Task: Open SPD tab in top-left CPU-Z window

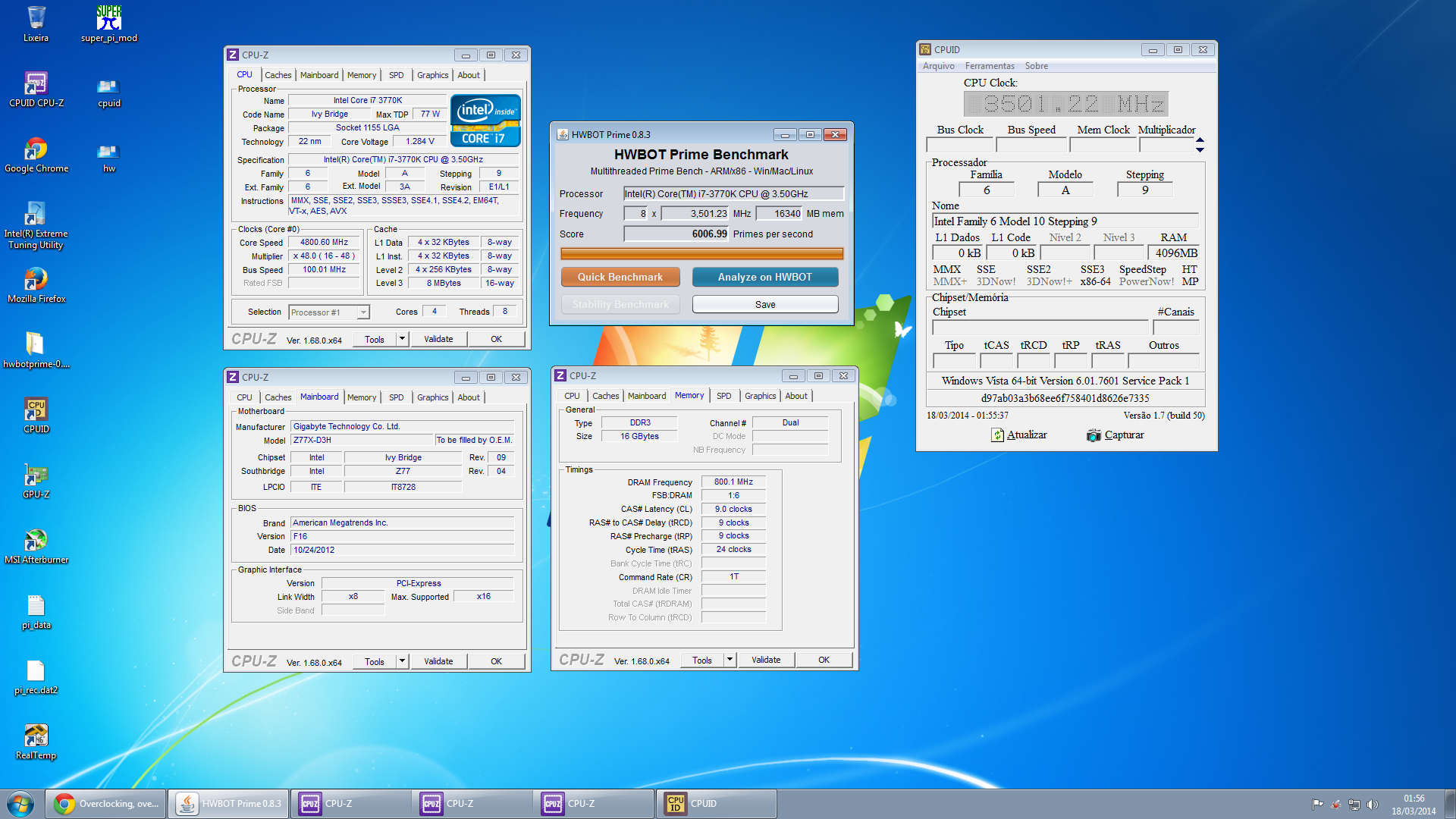Action: [x=396, y=75]
